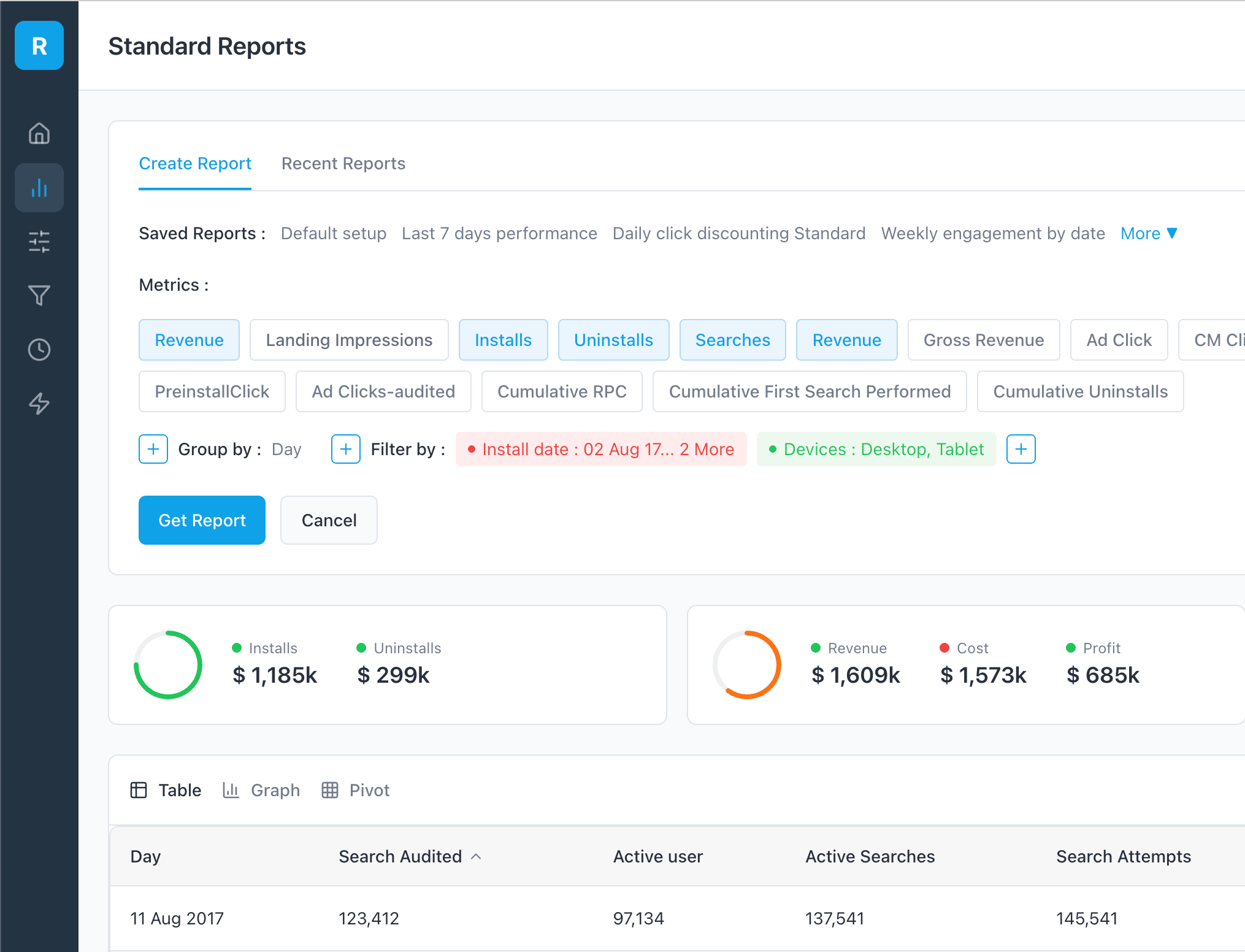The image size is (1245, 952).
Task: Load Last 7 days performance report
Action: click(499, 233)
